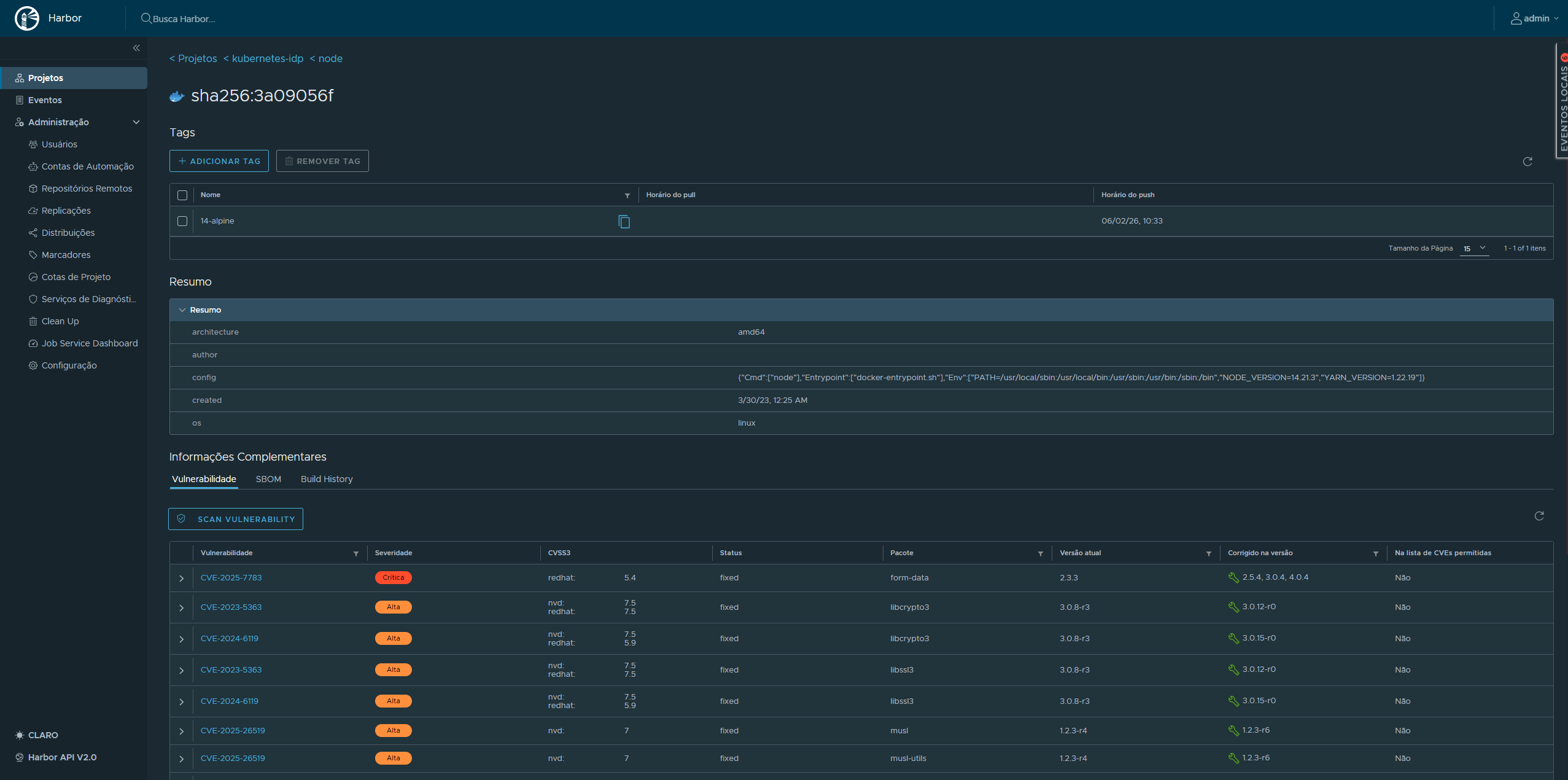The height and width of the screenshot is (780, 1568).
Task: Refresh the vulnerability scan results
Action: (1539, 517)
